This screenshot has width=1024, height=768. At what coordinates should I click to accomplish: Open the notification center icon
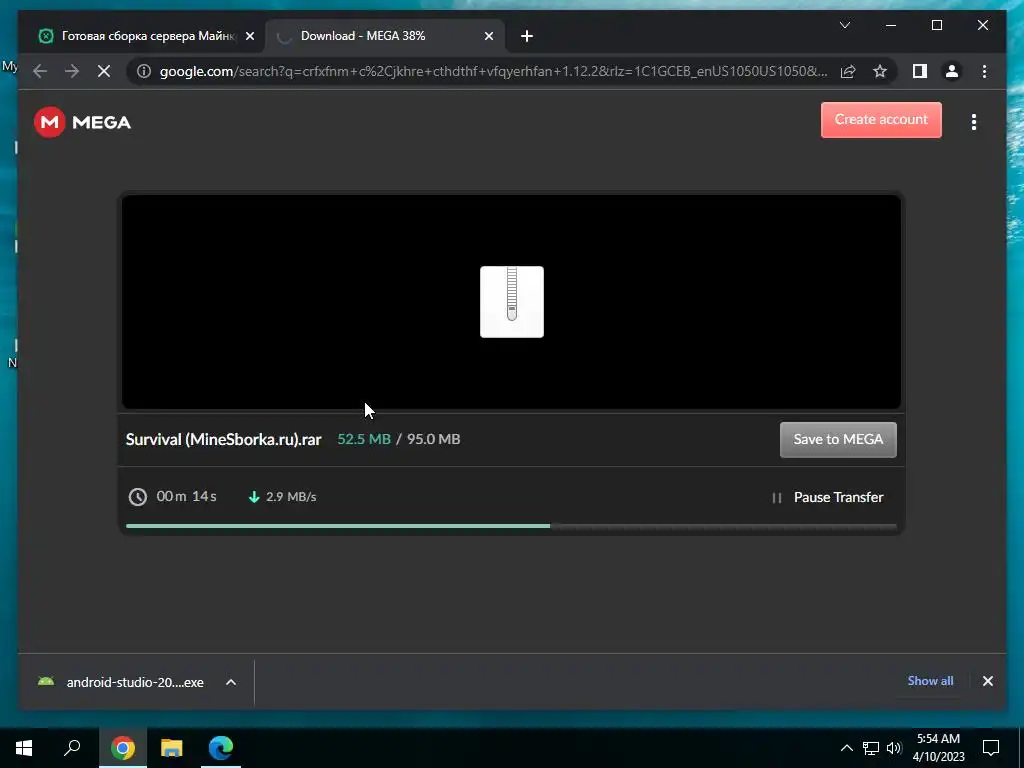[991, 748]
